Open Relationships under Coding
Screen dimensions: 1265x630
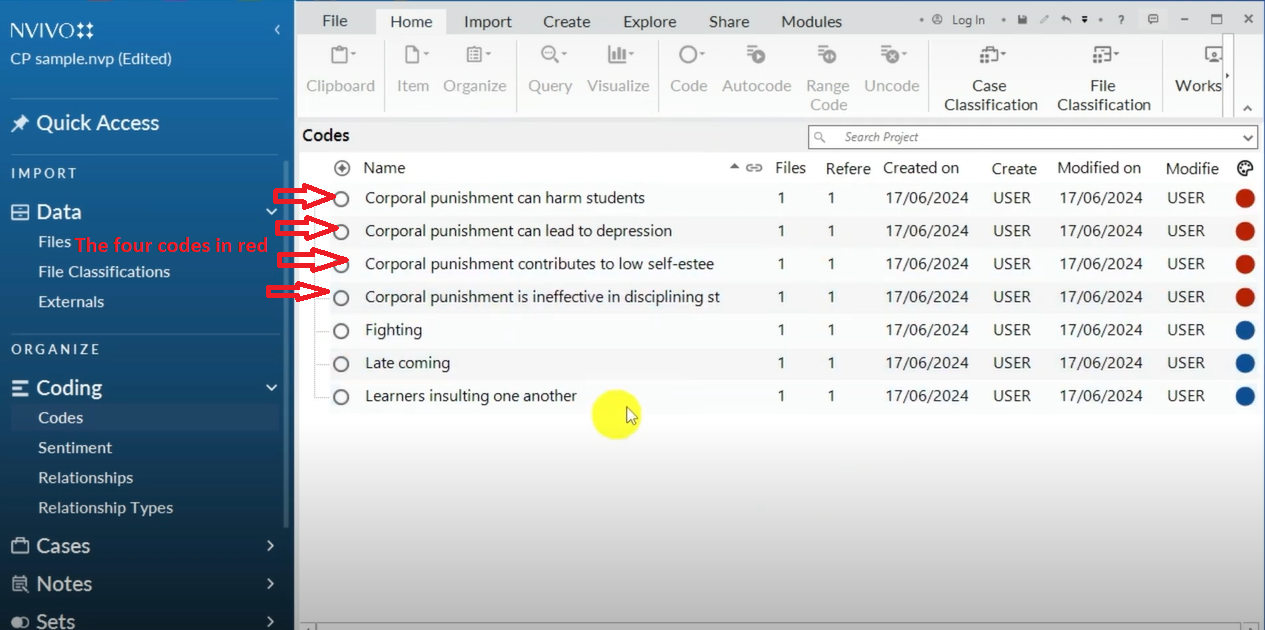85,478
